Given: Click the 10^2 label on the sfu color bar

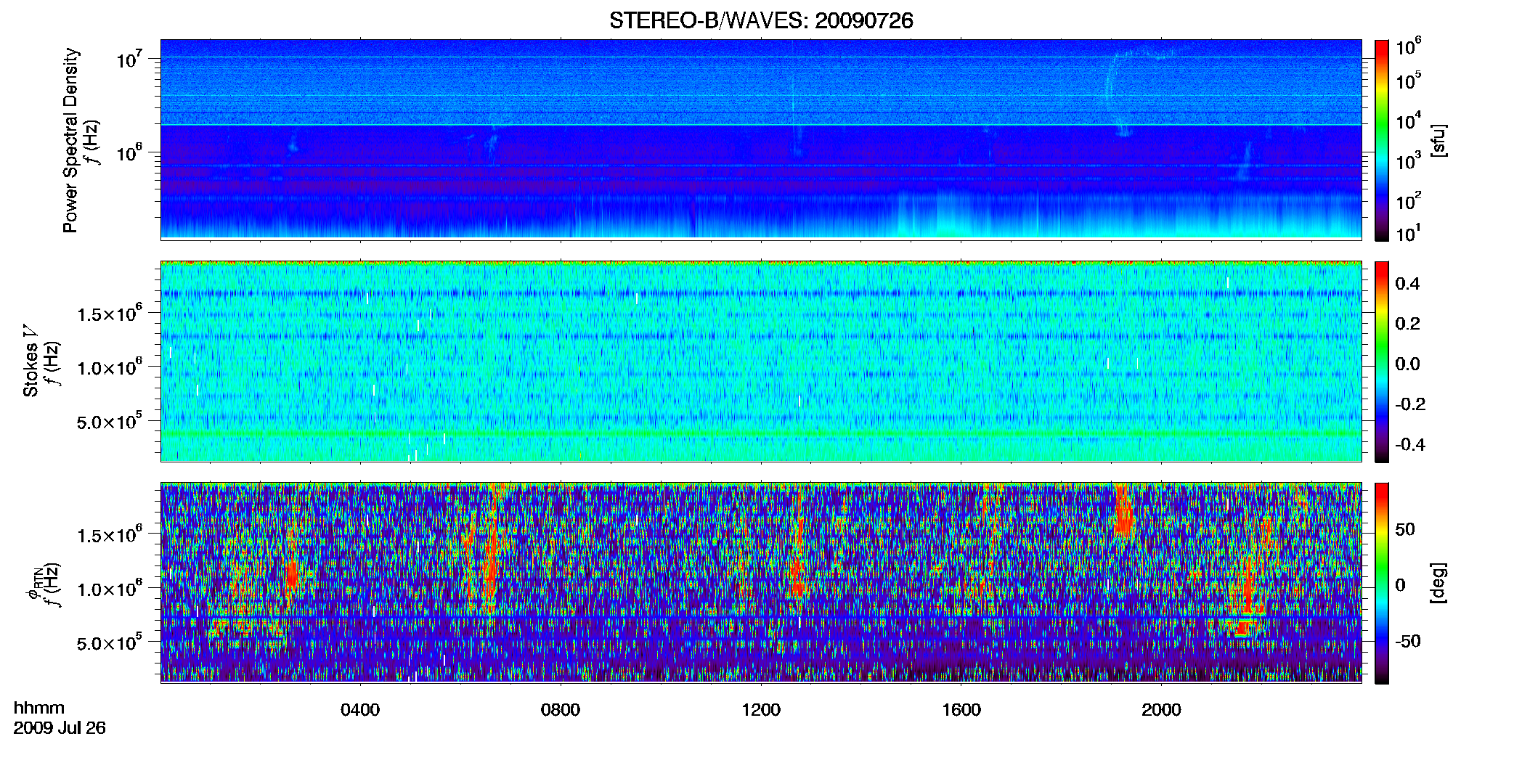Looking at the screenshot, I should pos(1408,201).
